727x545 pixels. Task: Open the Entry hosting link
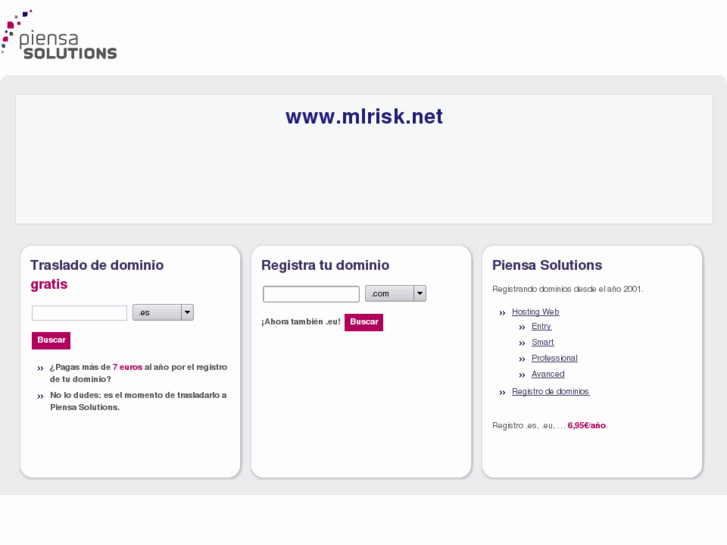541,327
